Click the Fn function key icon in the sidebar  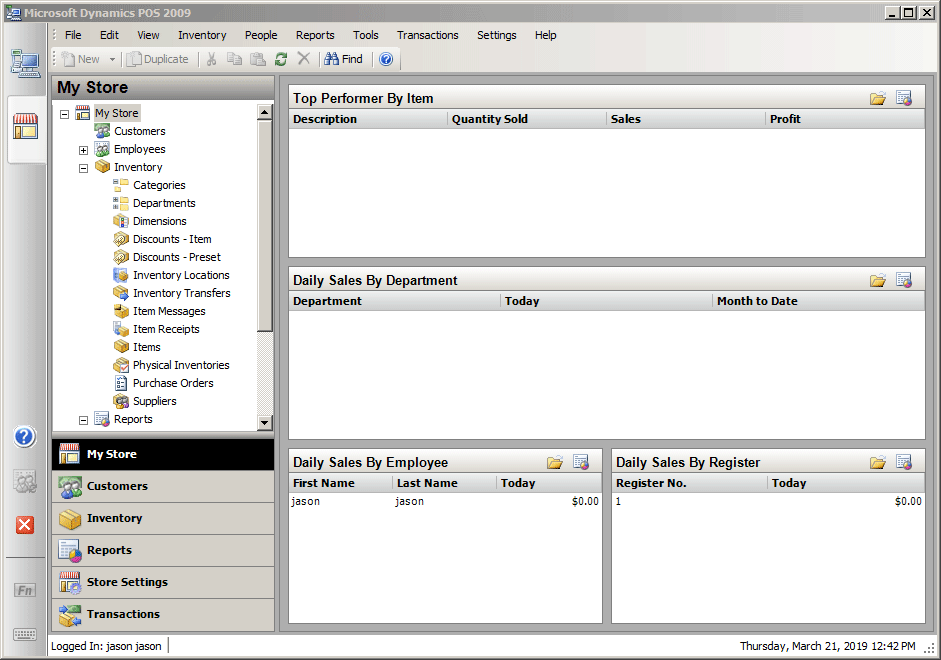[25, 590]
